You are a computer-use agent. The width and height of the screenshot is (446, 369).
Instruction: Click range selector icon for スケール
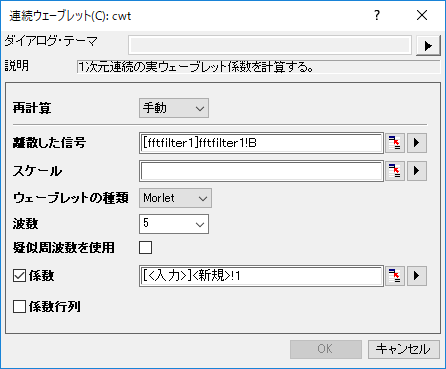pos(395,171)
